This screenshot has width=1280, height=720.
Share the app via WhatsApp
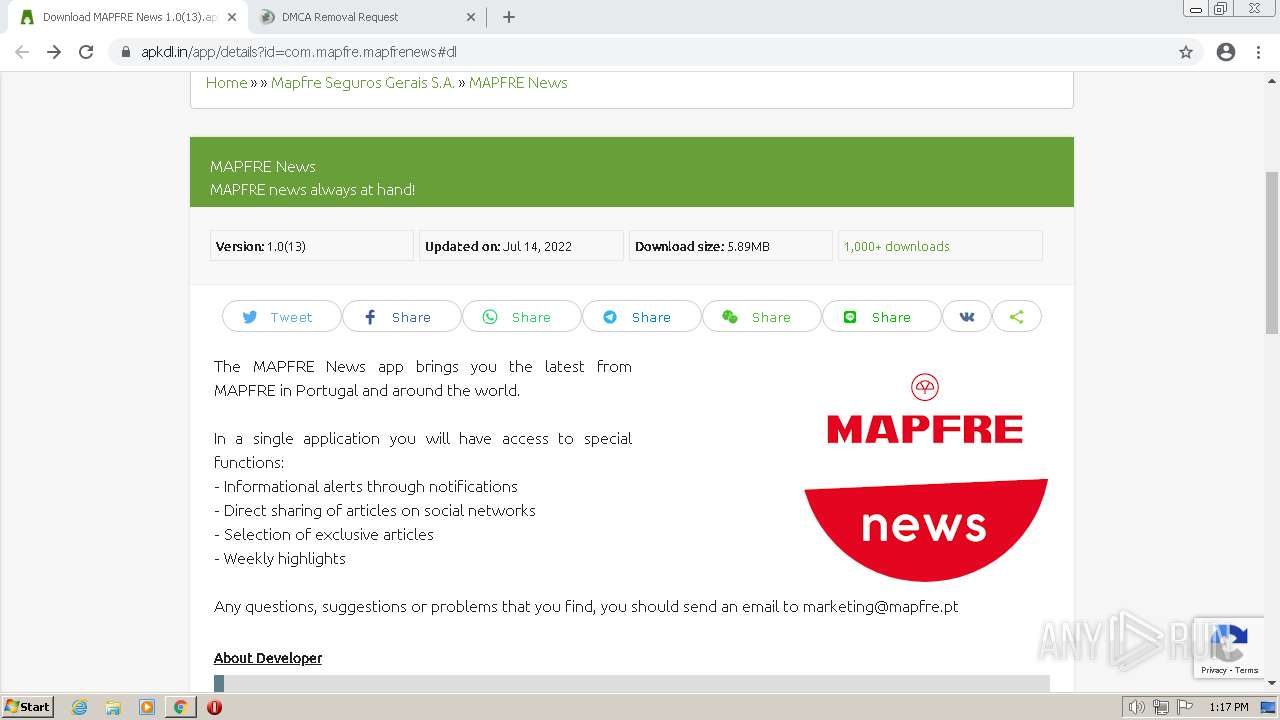click(521, 317)
